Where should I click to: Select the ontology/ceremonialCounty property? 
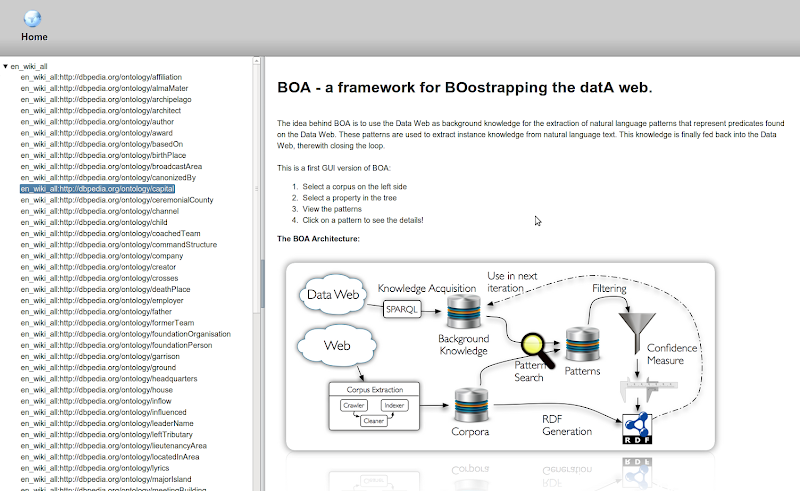(x=117, y=200)
